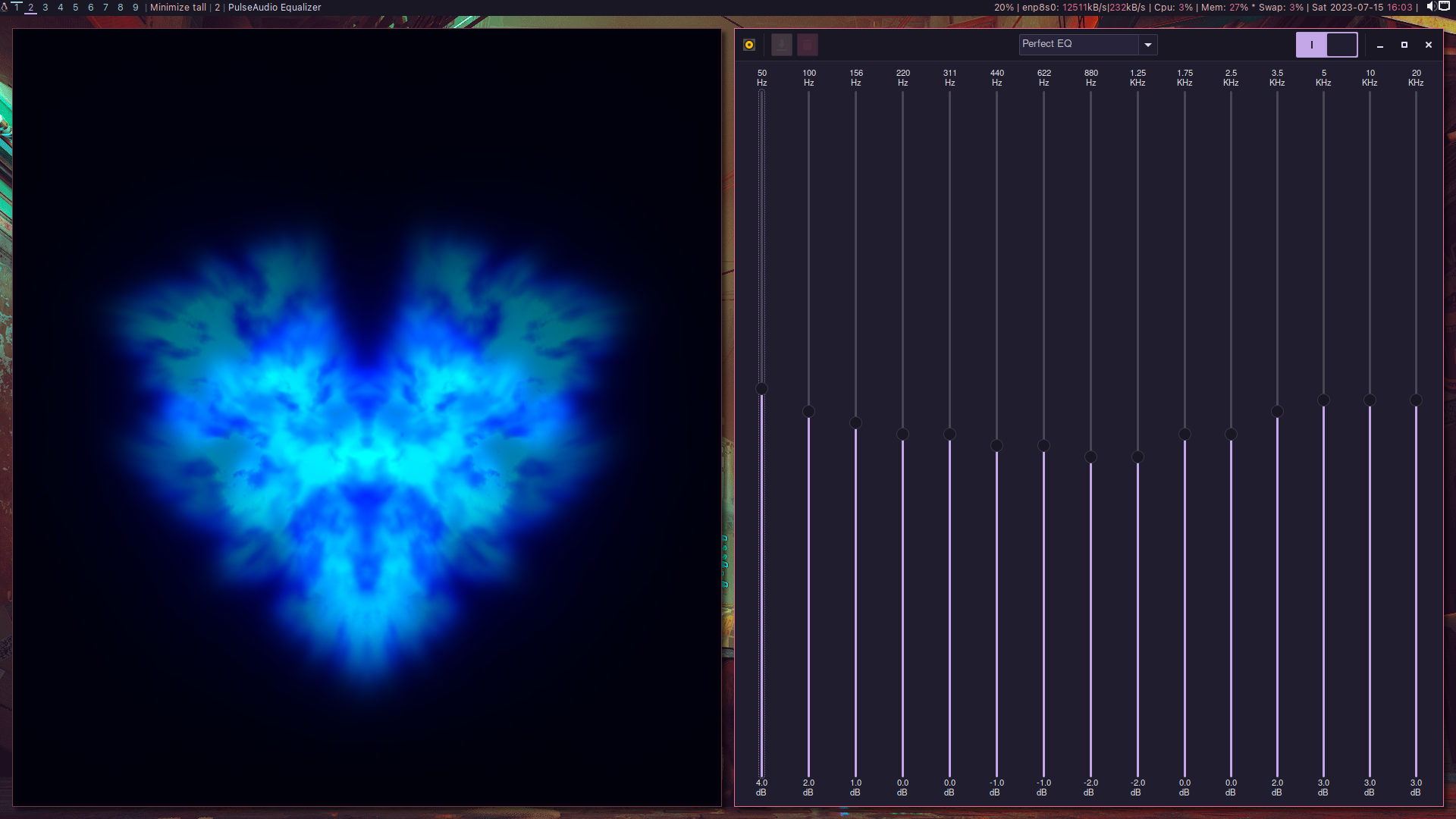Click the tray icon right of the speaker
The image size is (1456, 819).
[x=1444, y=7]
